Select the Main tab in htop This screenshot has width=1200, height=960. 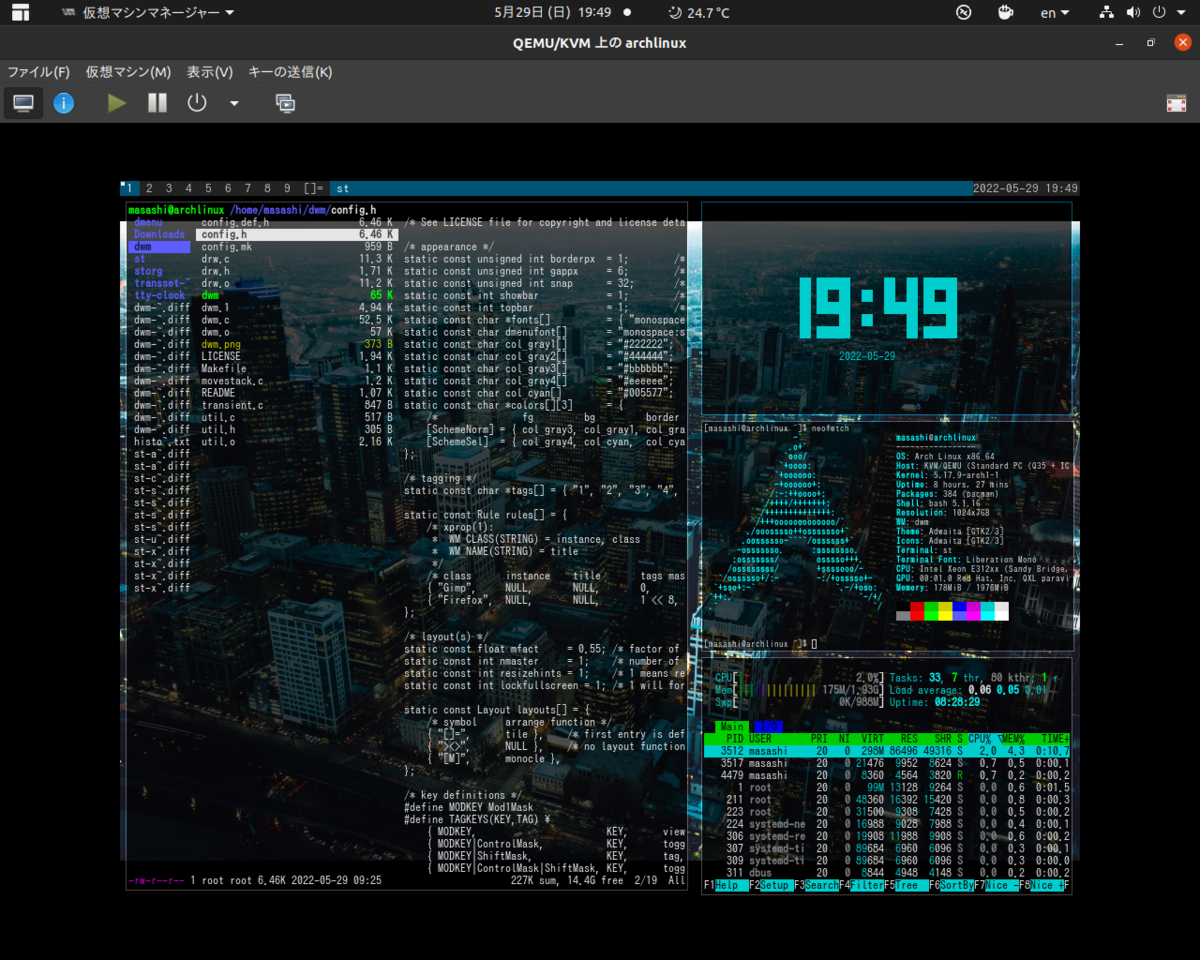(732, 727)
